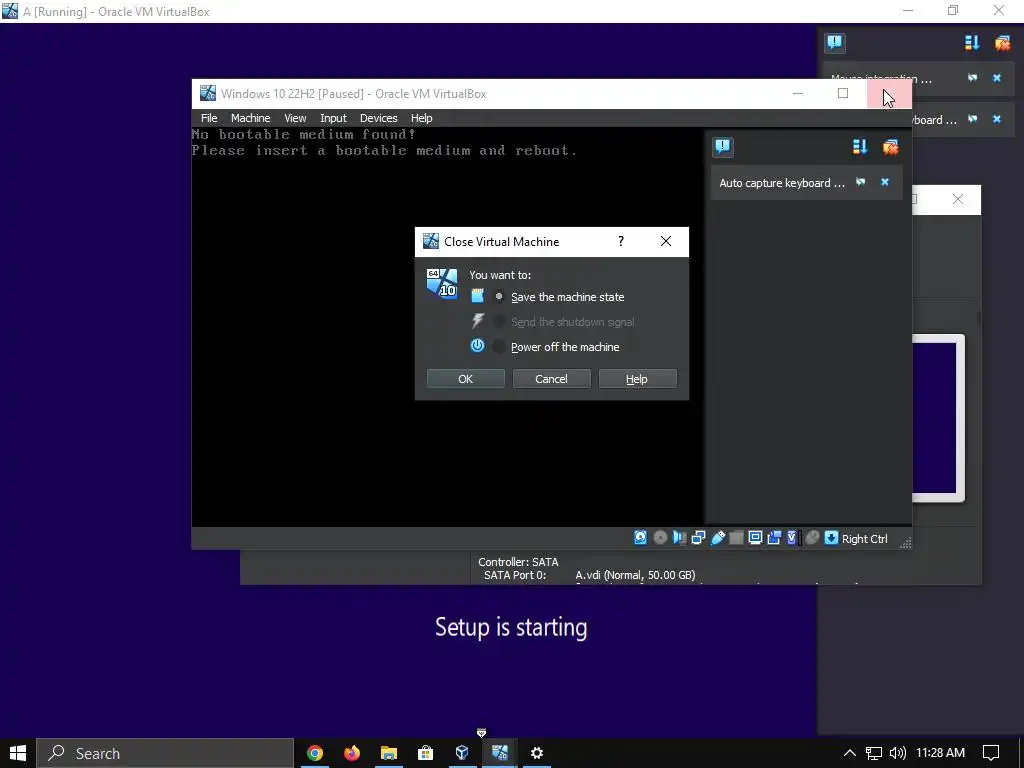Open the Devices menu
The width and height of the screenshot is (1024, 768).
(x=379, y=118)
